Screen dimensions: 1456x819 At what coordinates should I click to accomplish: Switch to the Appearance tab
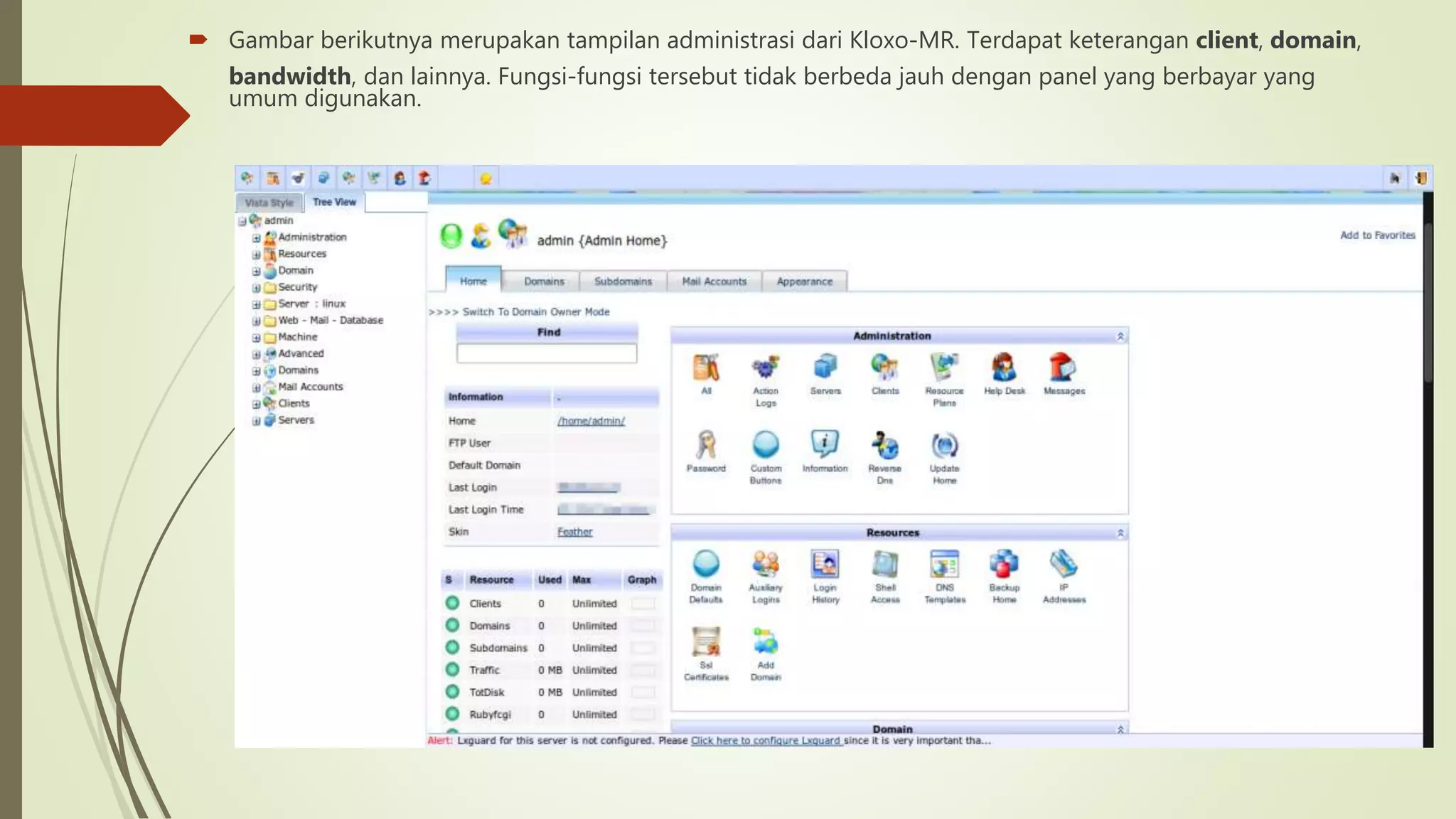pos(804,282)
